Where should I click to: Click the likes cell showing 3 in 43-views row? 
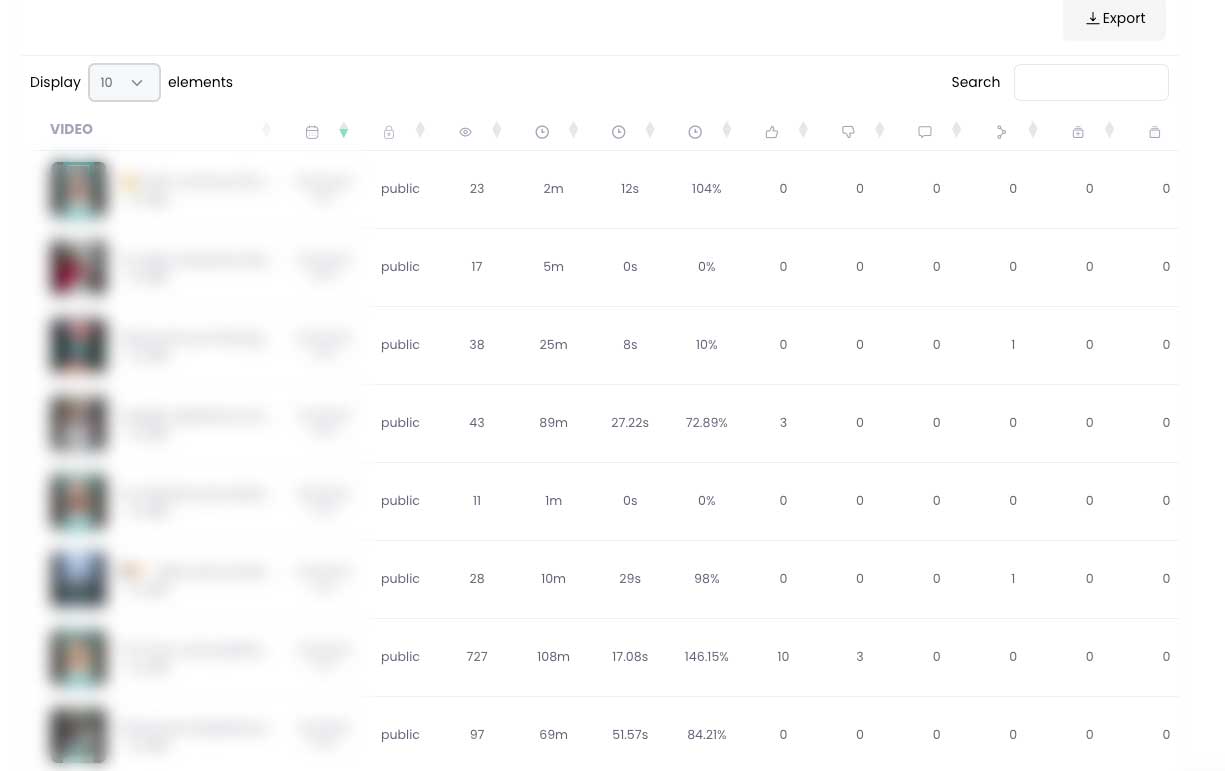783,423
